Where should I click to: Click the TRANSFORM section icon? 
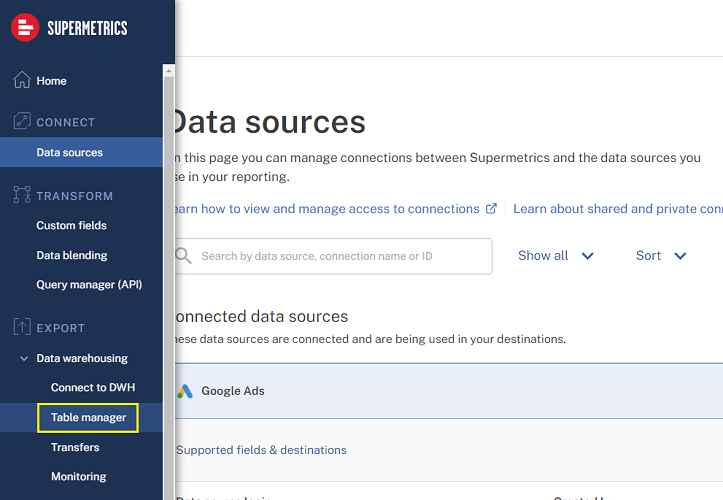22,195
